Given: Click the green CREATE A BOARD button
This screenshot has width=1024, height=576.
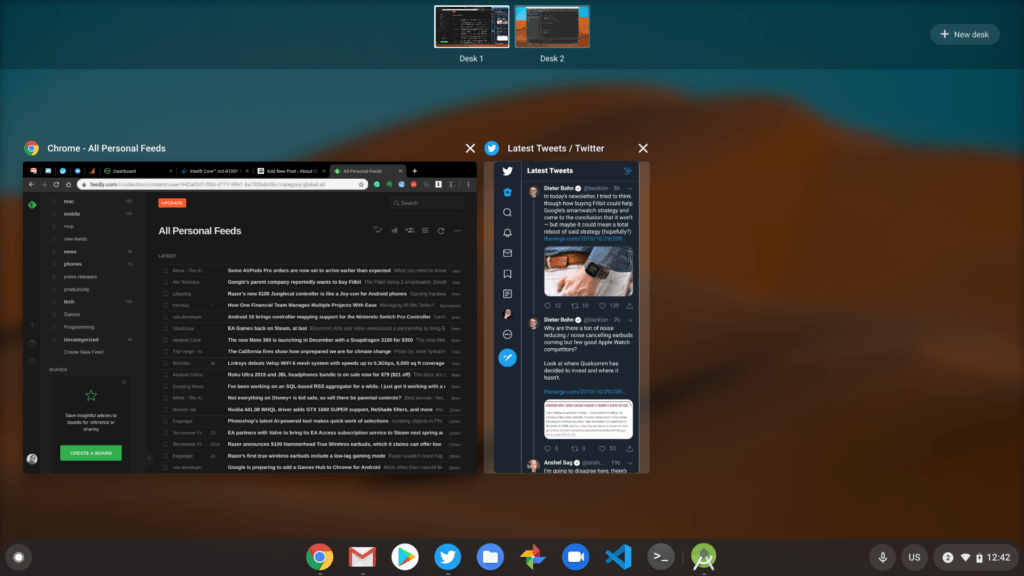Looking at the screenshot, I should click(90, 452).
